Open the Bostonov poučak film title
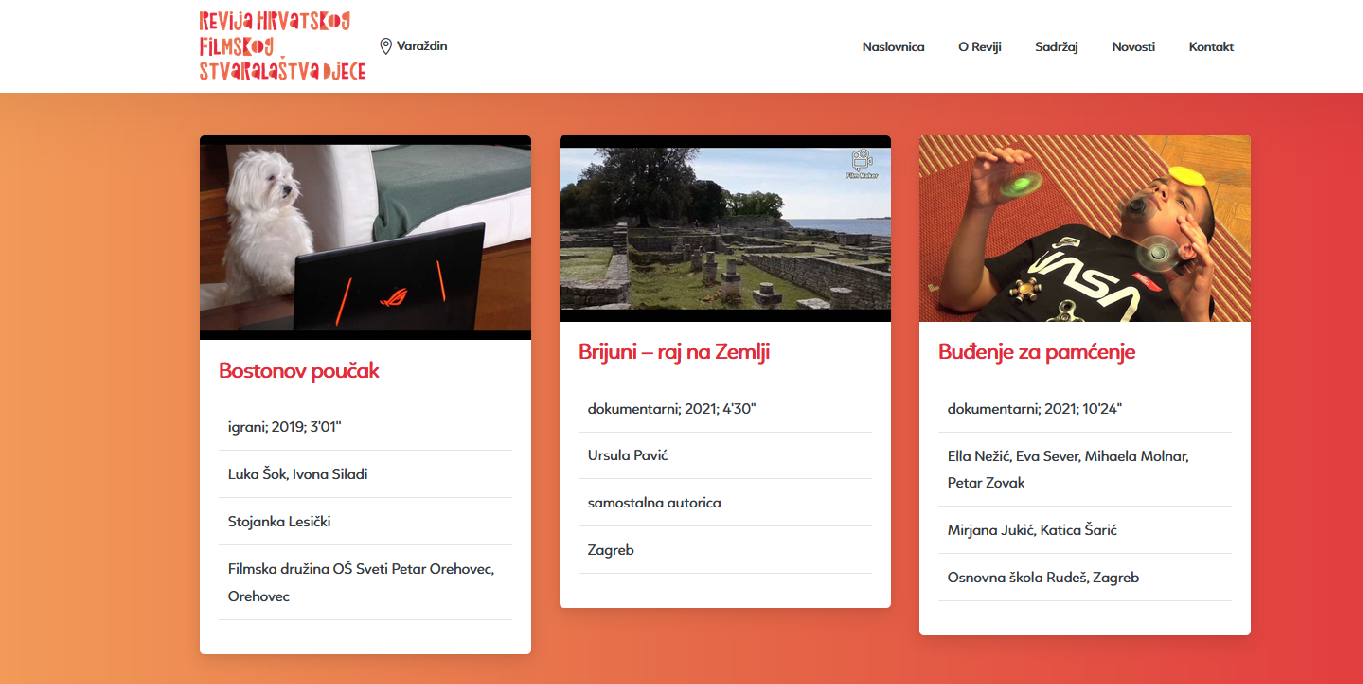This screenshot has height=684, width=1363. pos(299,371)
